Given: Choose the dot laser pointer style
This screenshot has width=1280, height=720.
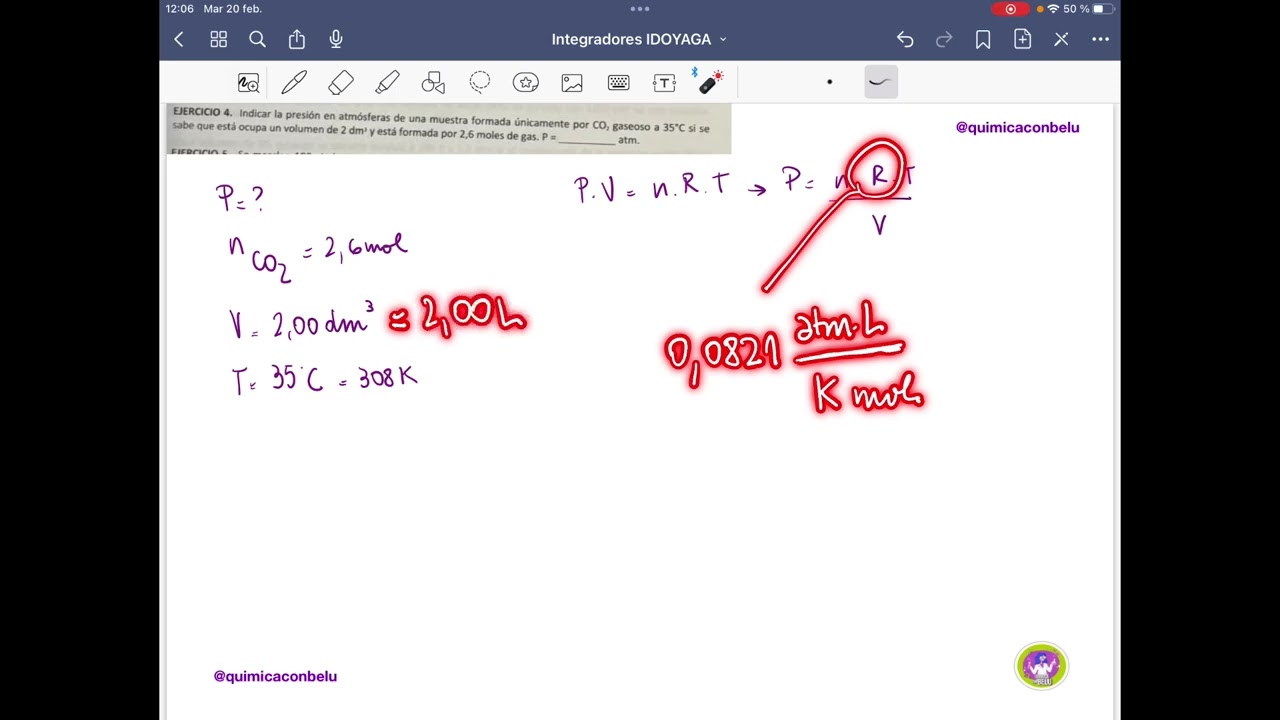Looking at the screenshot, I should click(x=829, y=82).
